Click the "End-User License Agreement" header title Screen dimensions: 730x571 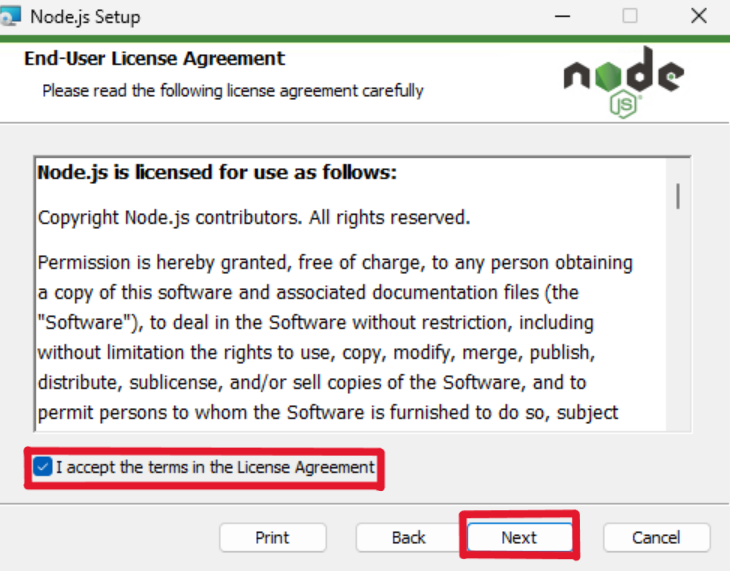coord(154,59)
